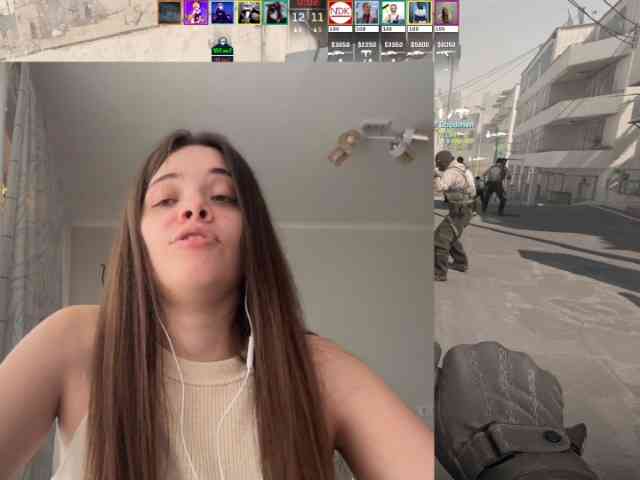This screenshot has width=640, height=480.
Task: Click the left team score 12
Action: click(x=298, y=17)
